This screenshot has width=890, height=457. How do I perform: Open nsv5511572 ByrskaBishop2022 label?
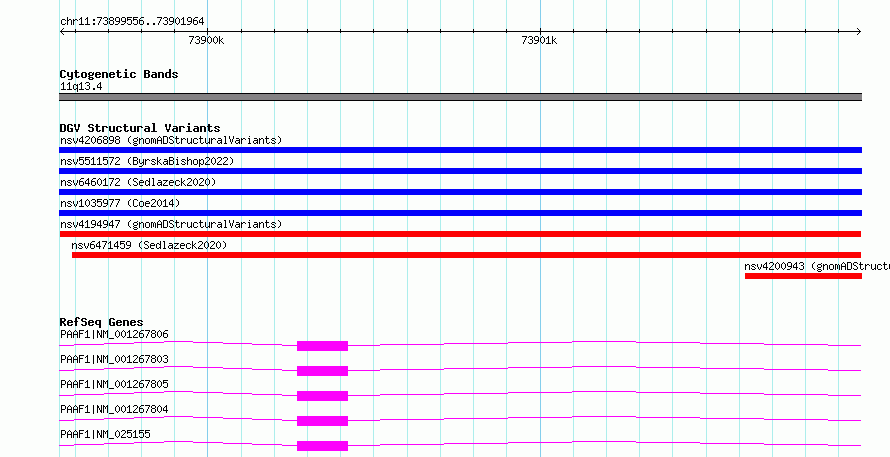(147, 161)
